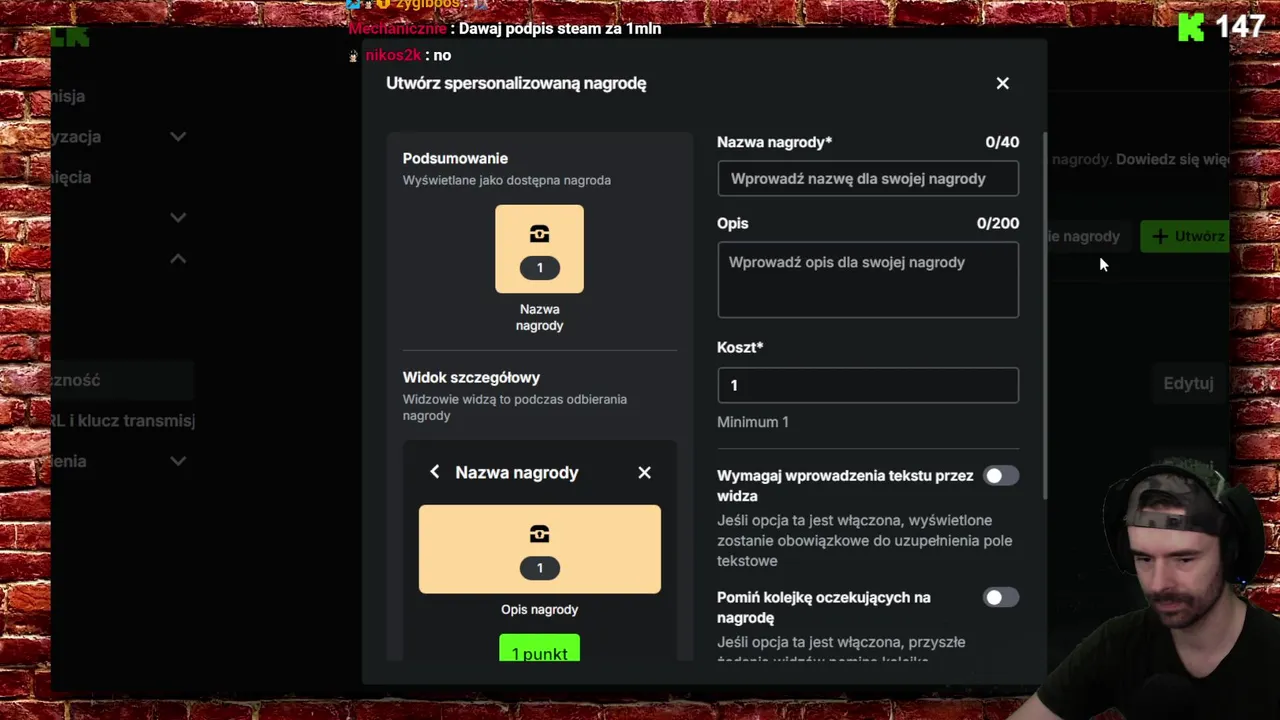Click the green Utwórz button behind dialog
This screenshot has width=1280, height=720.
[x=1186, y=236]
